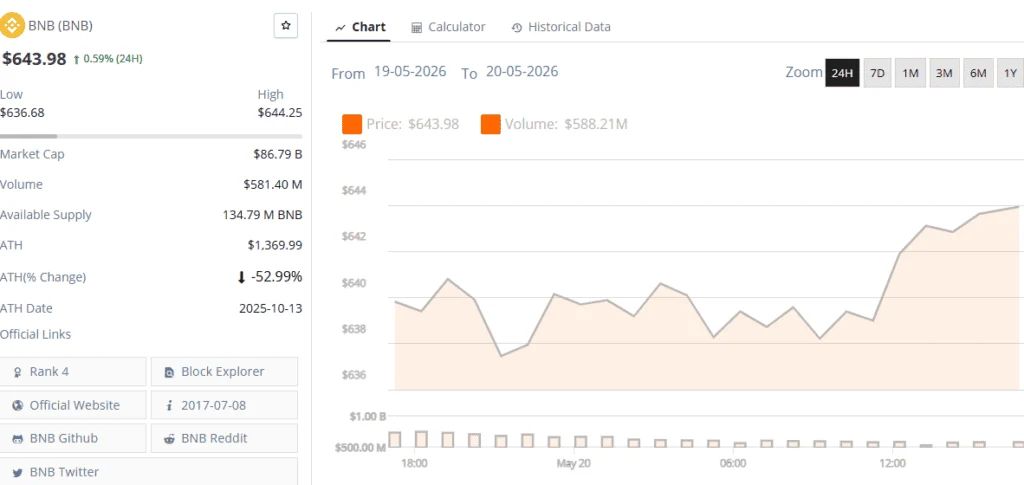
Task: Click the Low value $636.68
Action: pos(22,112)
